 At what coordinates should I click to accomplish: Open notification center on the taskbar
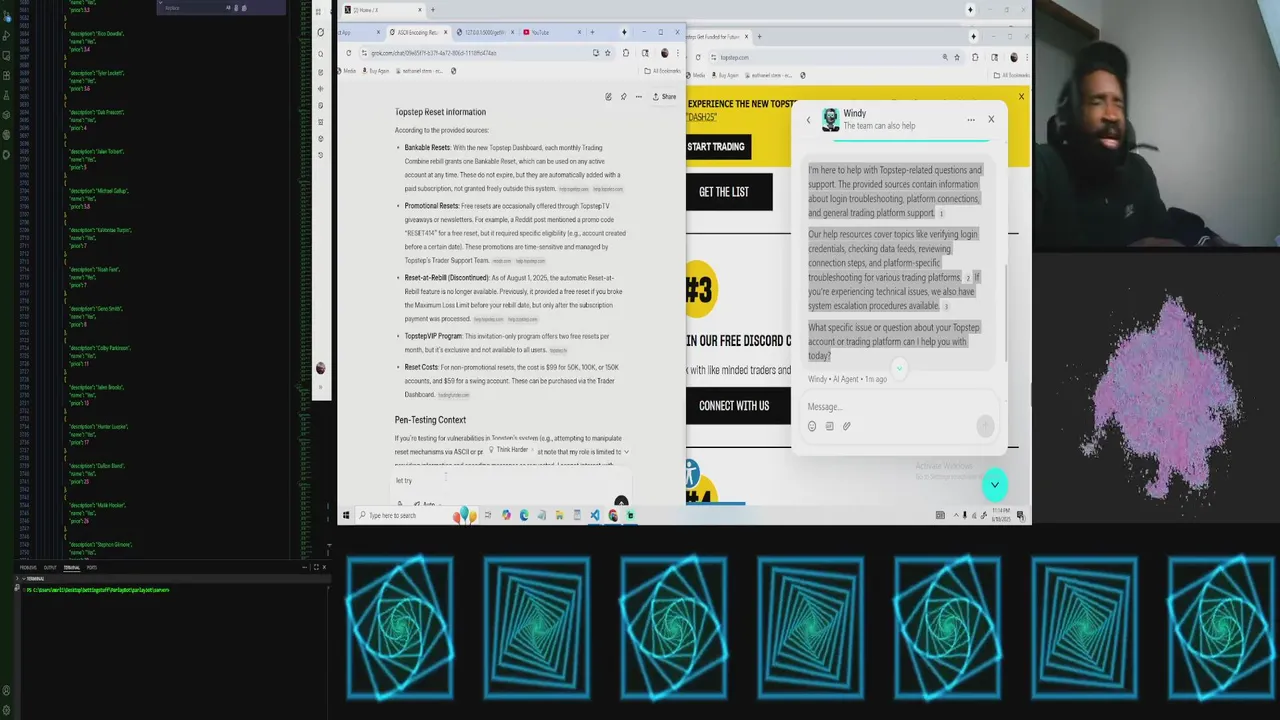point(1021,515)
